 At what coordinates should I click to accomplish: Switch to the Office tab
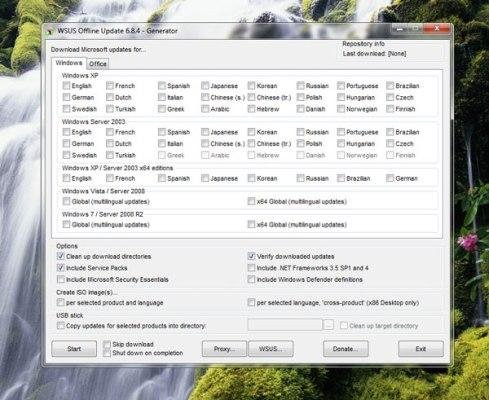pos(98,64)
